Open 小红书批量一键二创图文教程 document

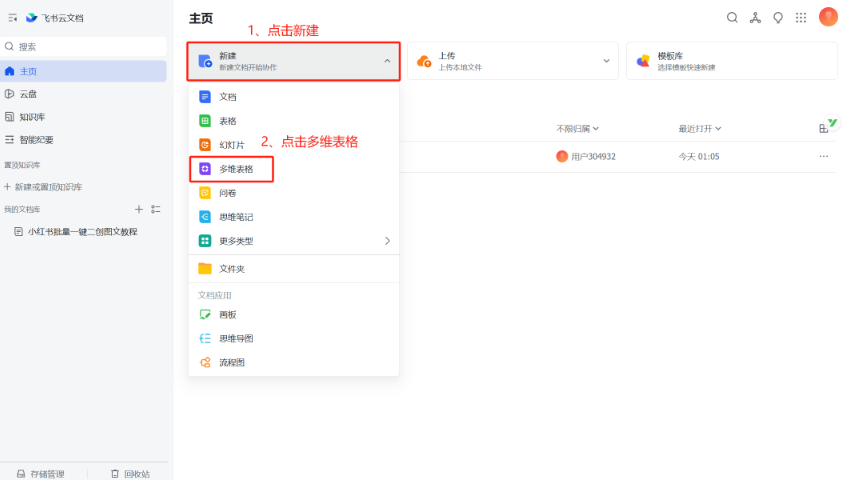tap(82, 232)
